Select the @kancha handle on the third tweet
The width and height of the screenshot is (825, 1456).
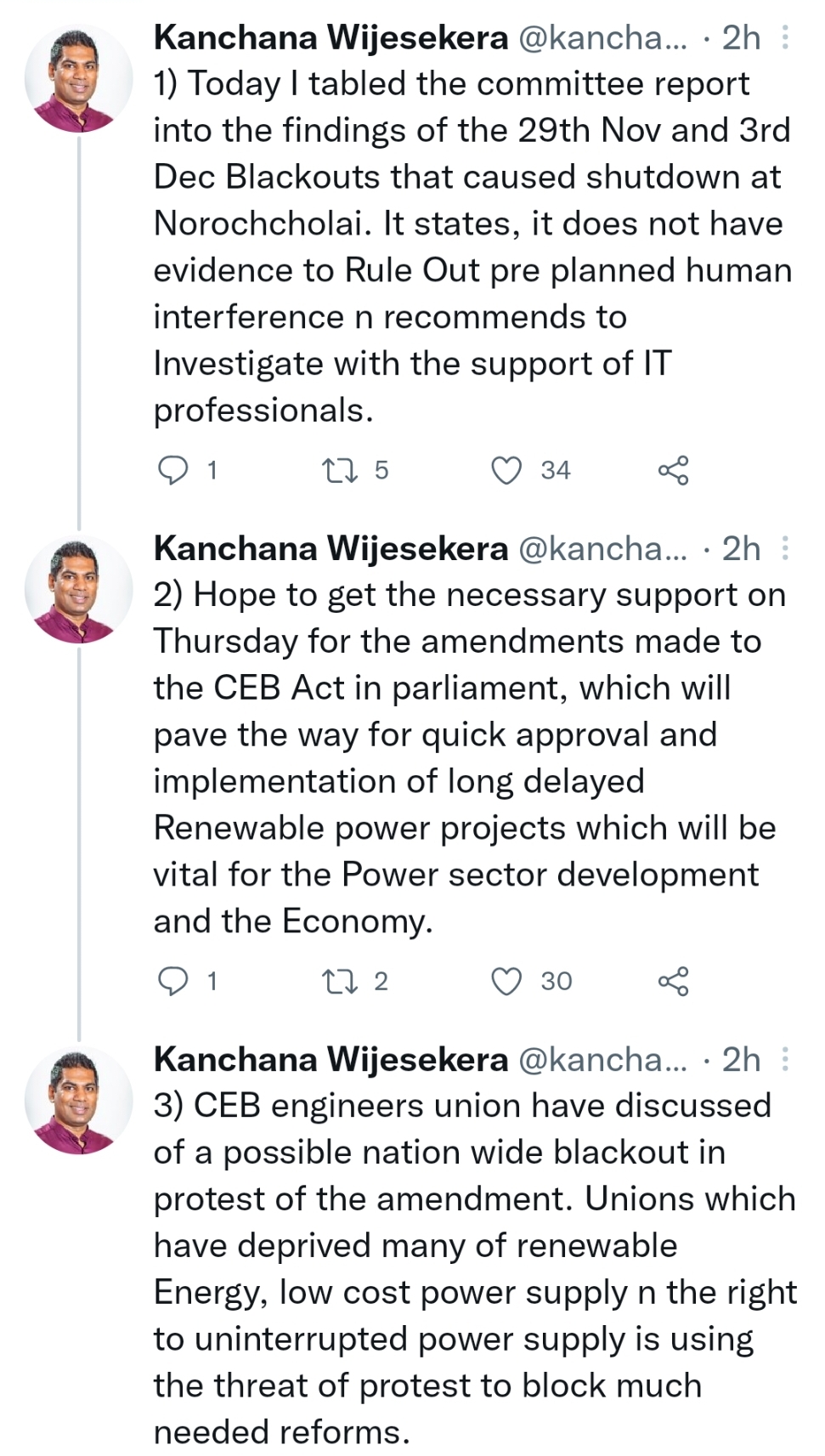pyautogui.click(x=603, y=1059)
